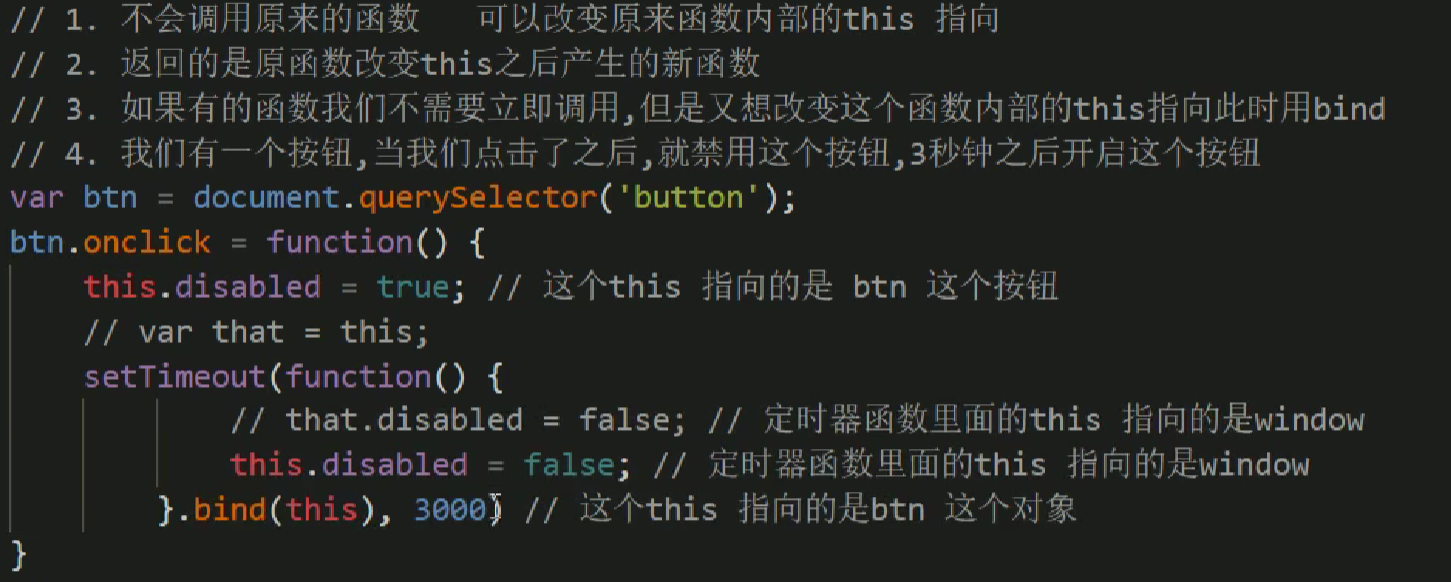
Task: Click the comment line numbered 2
Action: 385,64
